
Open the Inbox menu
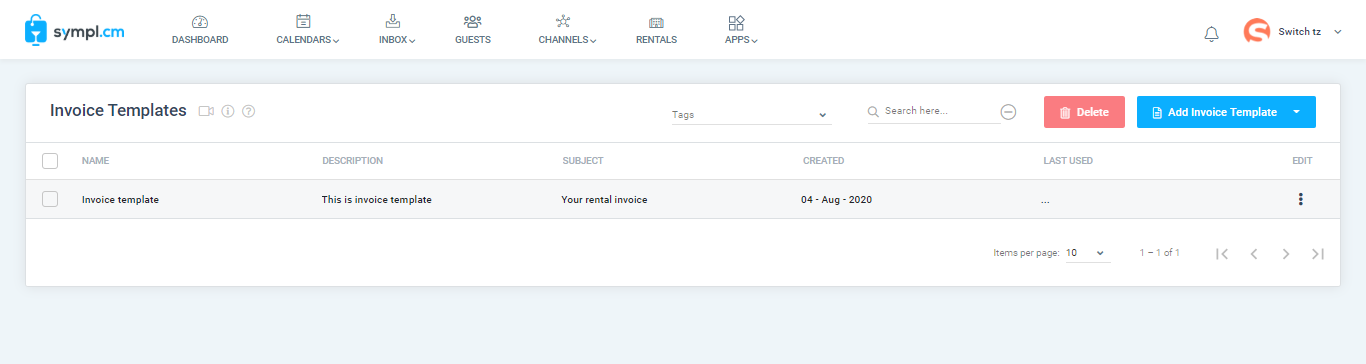[397, 29]
